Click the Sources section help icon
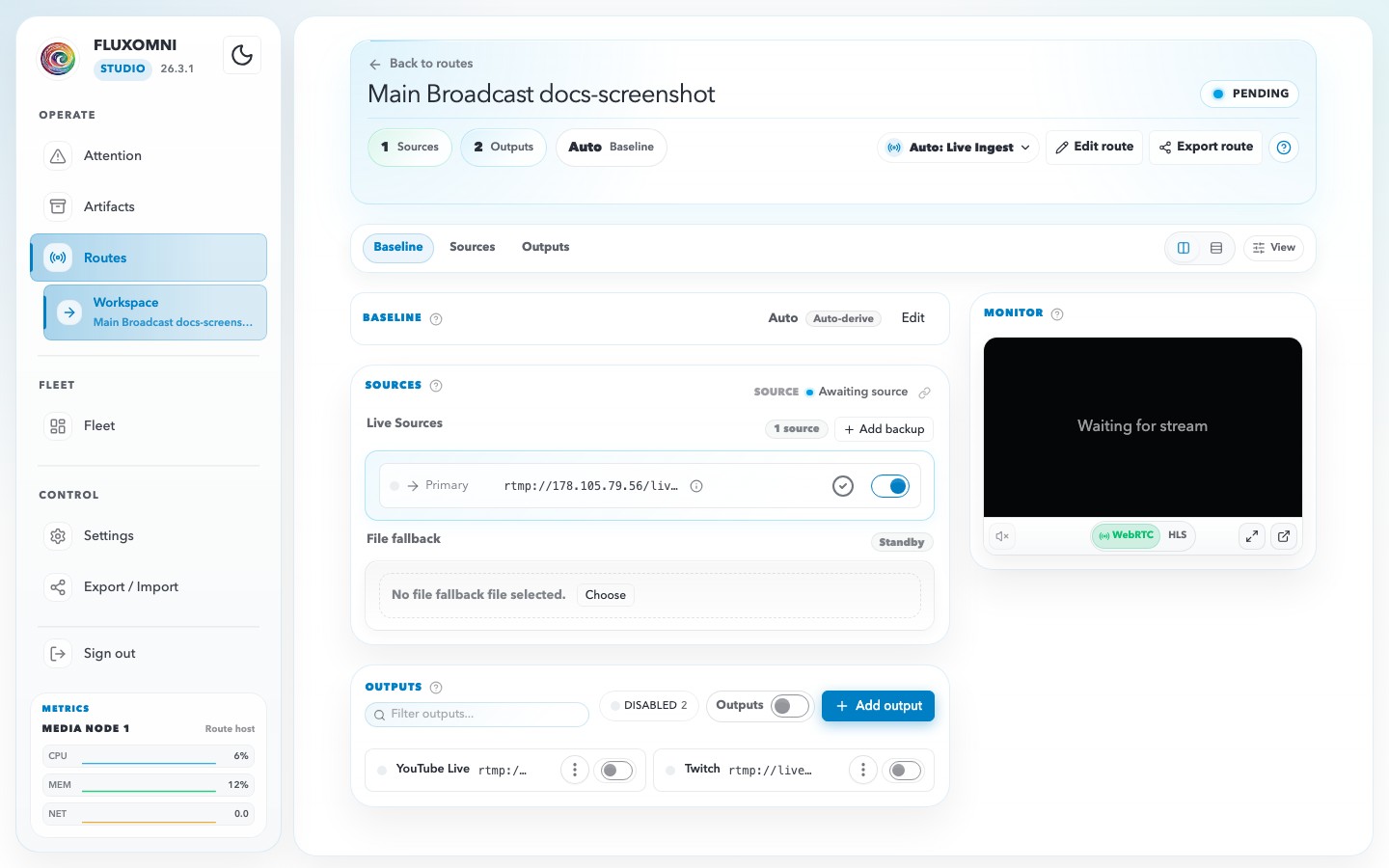The height and width of the screenshot is (868, 1389). tap(436, 386)
